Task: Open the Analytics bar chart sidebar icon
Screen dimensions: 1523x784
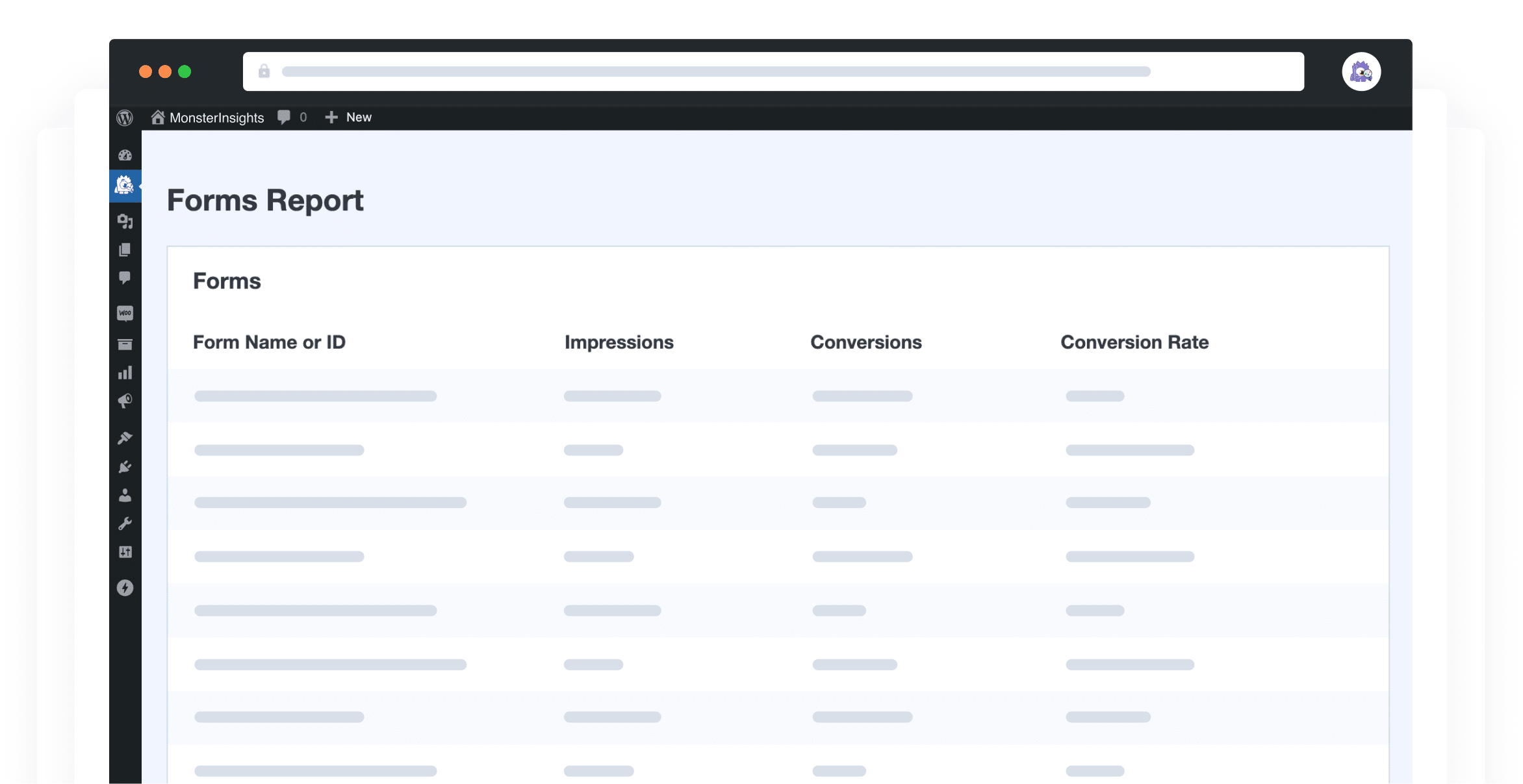Action: click(x=125, y=373)
